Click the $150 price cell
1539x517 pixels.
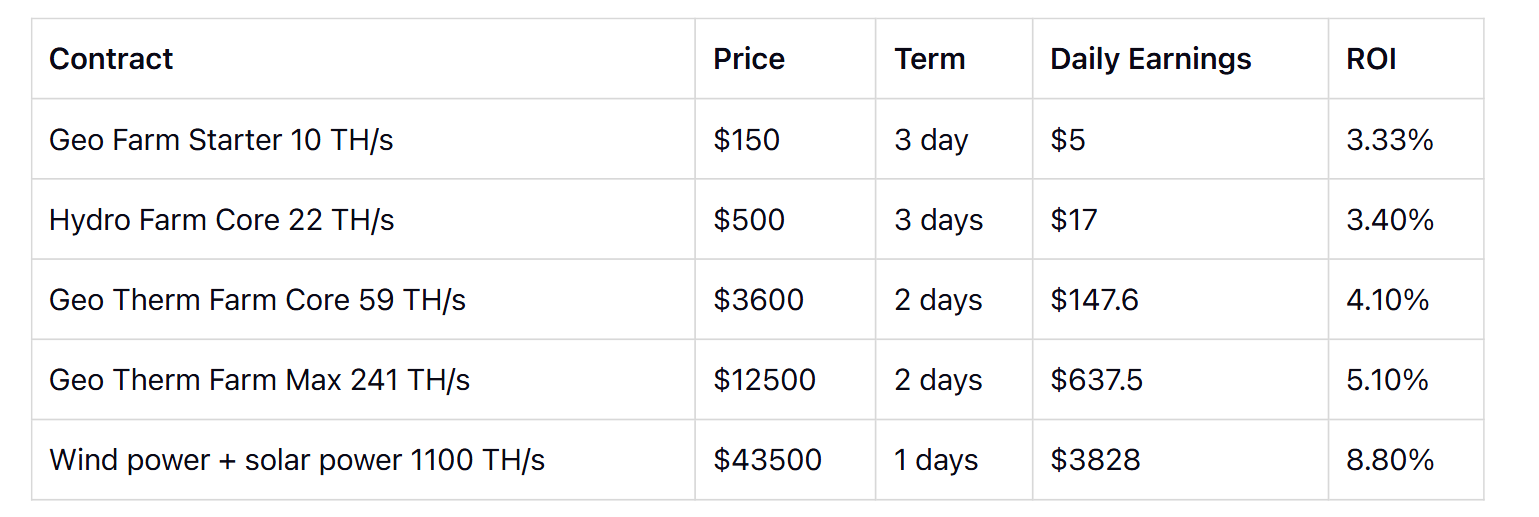[746, 140]
